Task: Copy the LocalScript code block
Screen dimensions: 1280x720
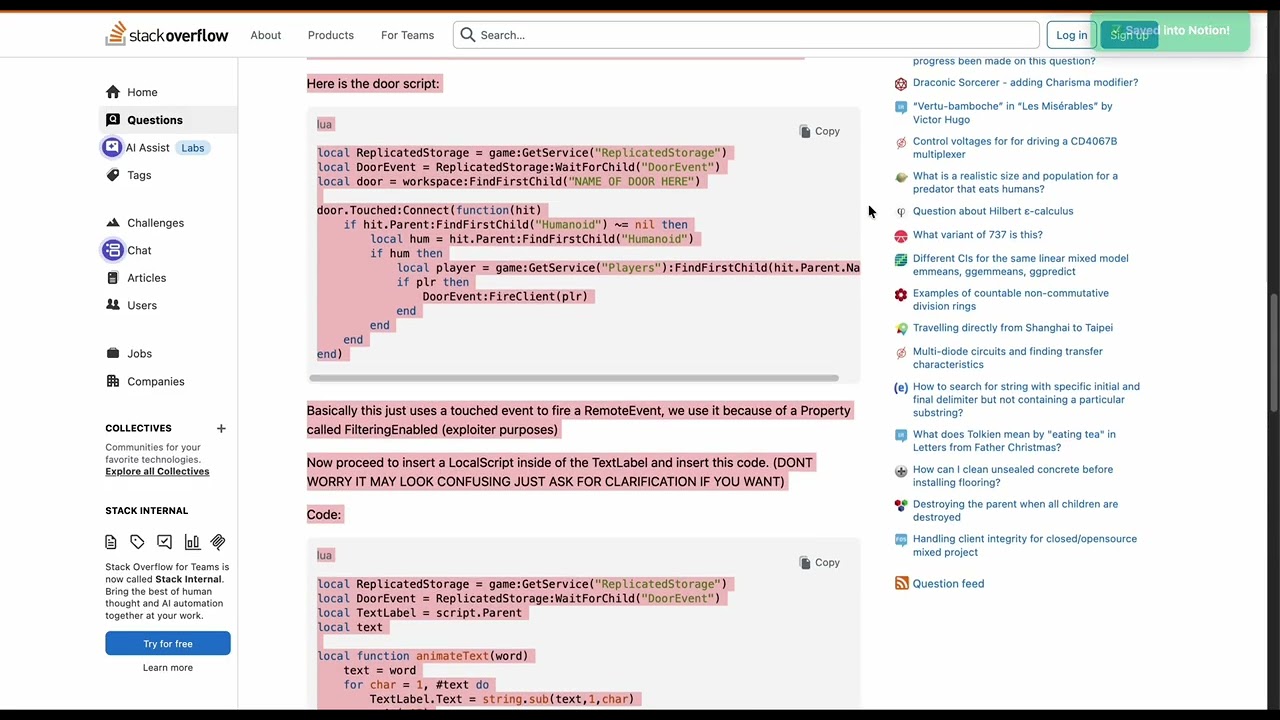Action: click(x=820, y=562)
